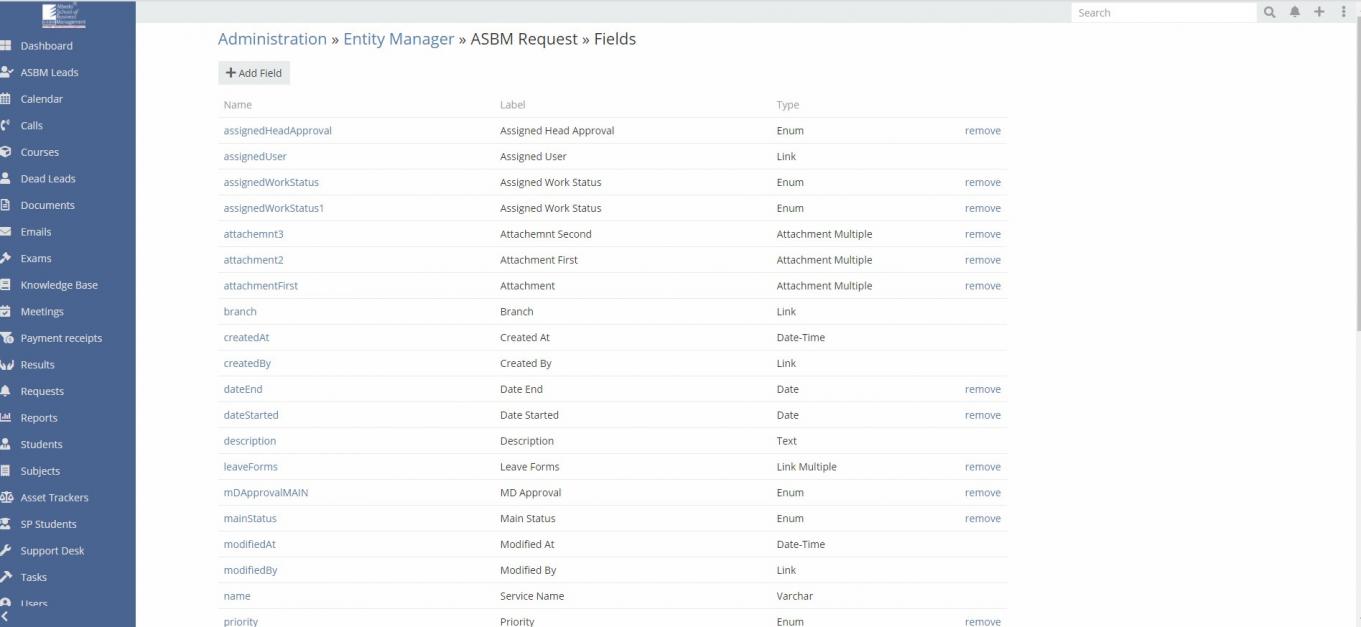The height and width of the screenshot is (627, 1361).
Task: Go to Payment receipts in sidebar
Action: pos(61,338)
